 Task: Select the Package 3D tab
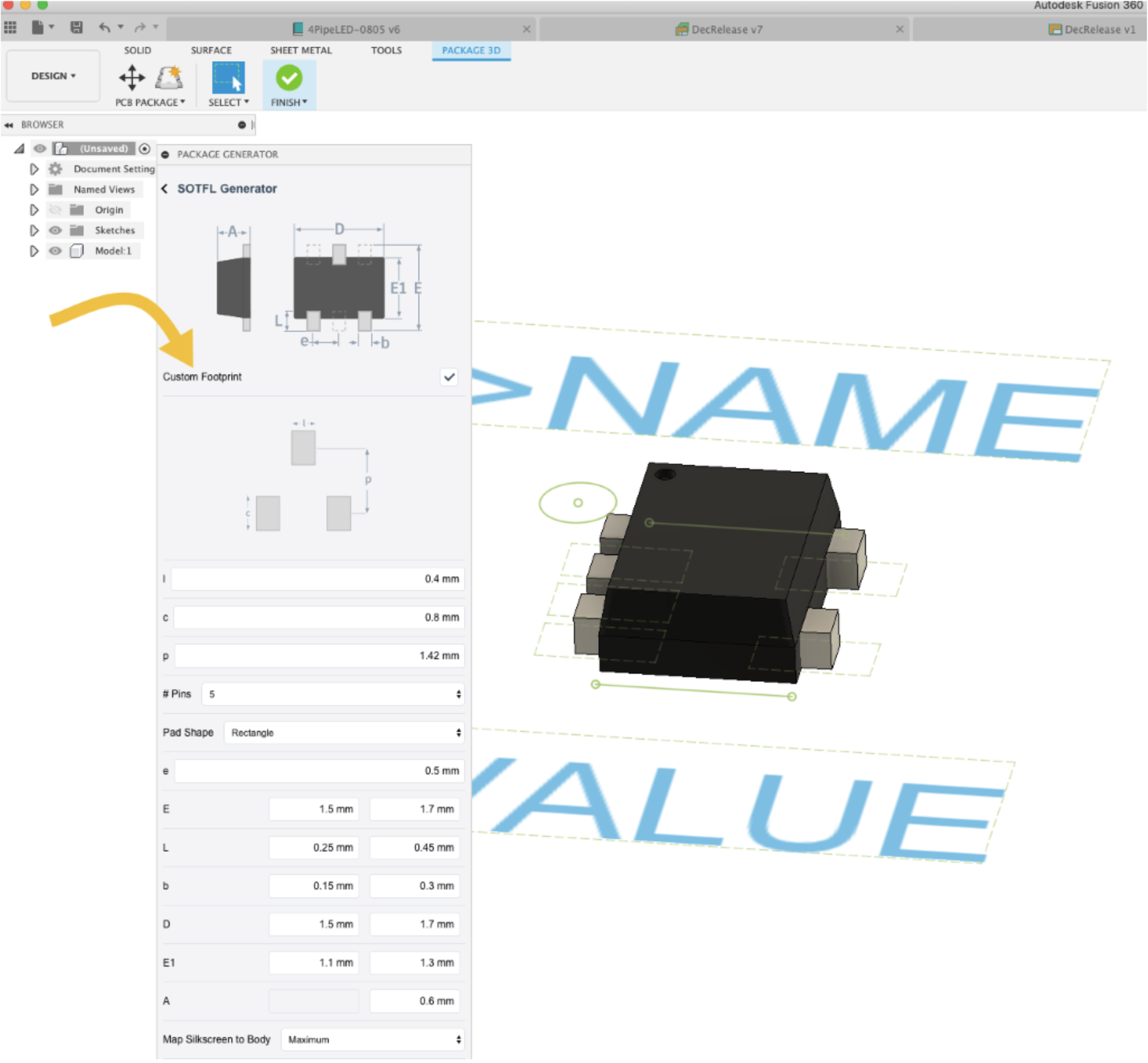coord(471,51)
